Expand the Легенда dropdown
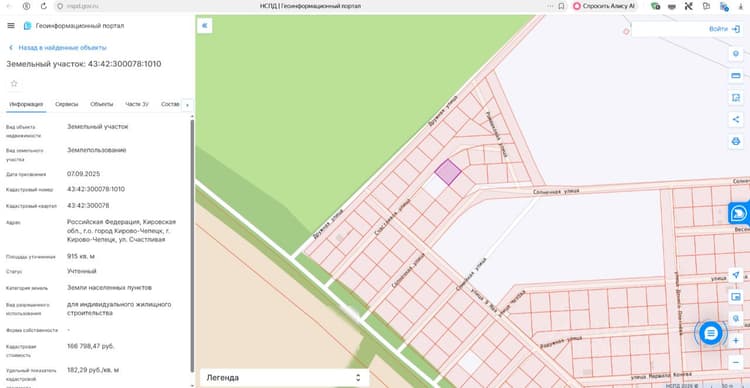This screenshot has height=388, width=750. pos(284,377)
